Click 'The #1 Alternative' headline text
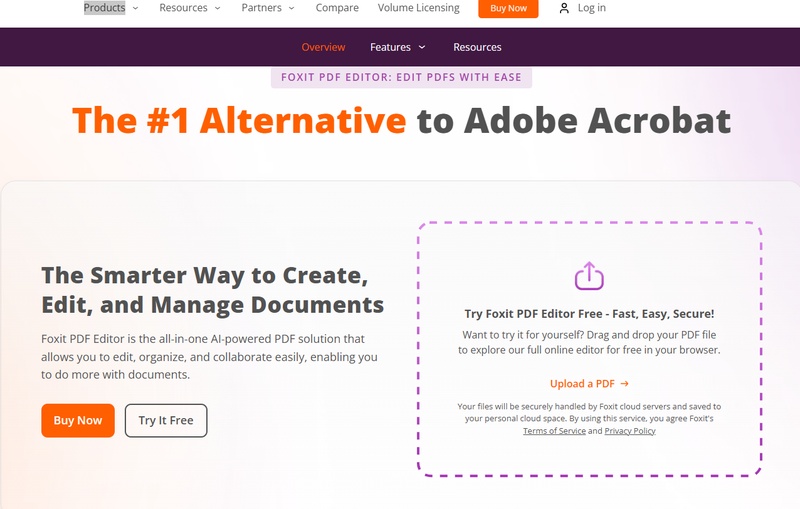Screen dimensions: 800x509 click(x=239, y=121)
